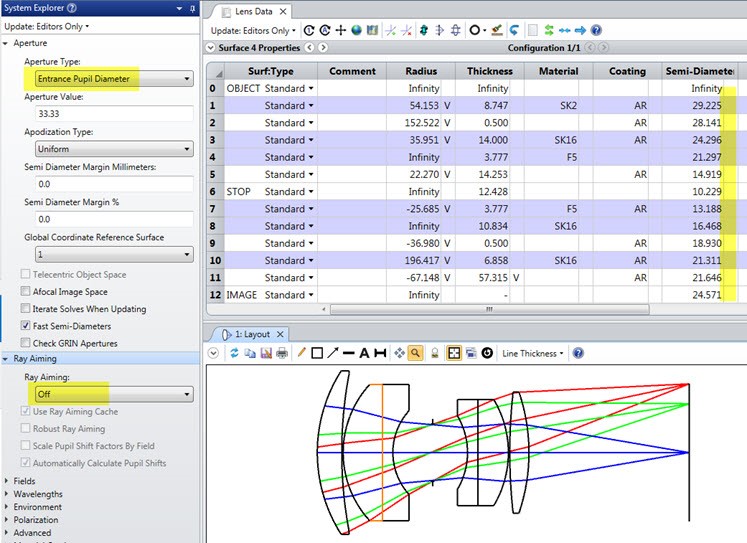Expand the Environment section
Viewport: 747px width, 543px height.
pyautogui.click(x=6, y=507)
